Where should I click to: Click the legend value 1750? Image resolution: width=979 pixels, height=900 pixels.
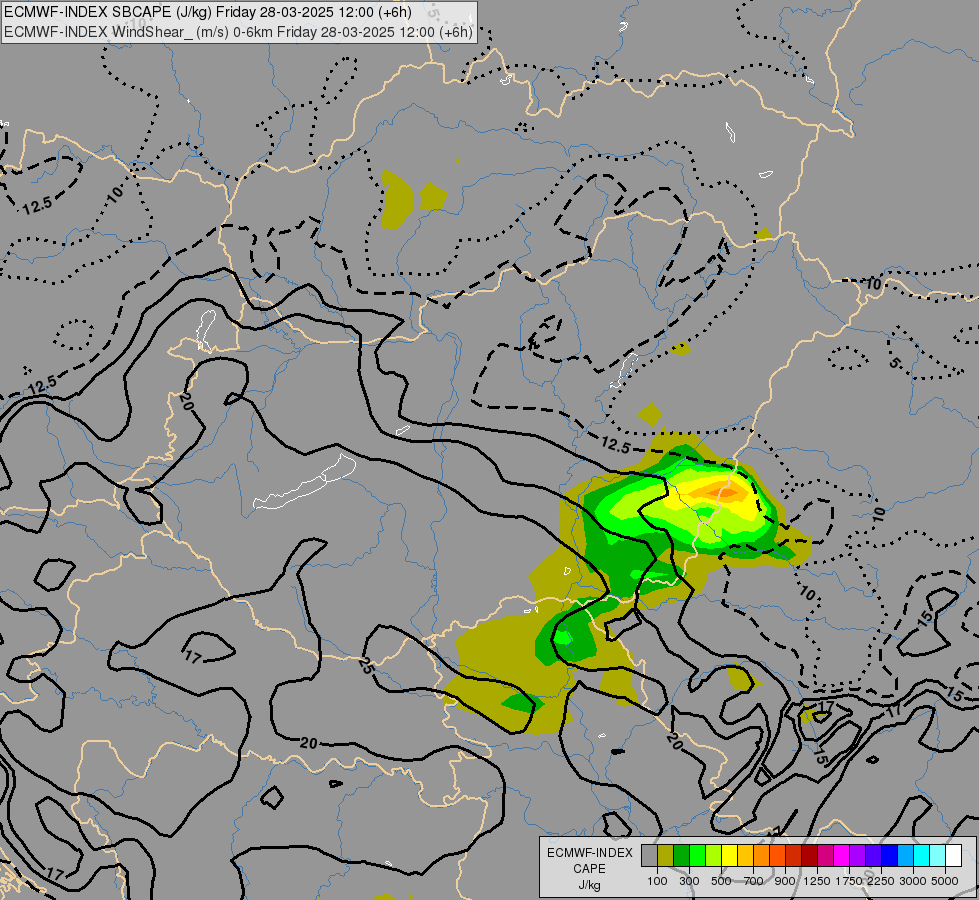[x=850, y=881]
